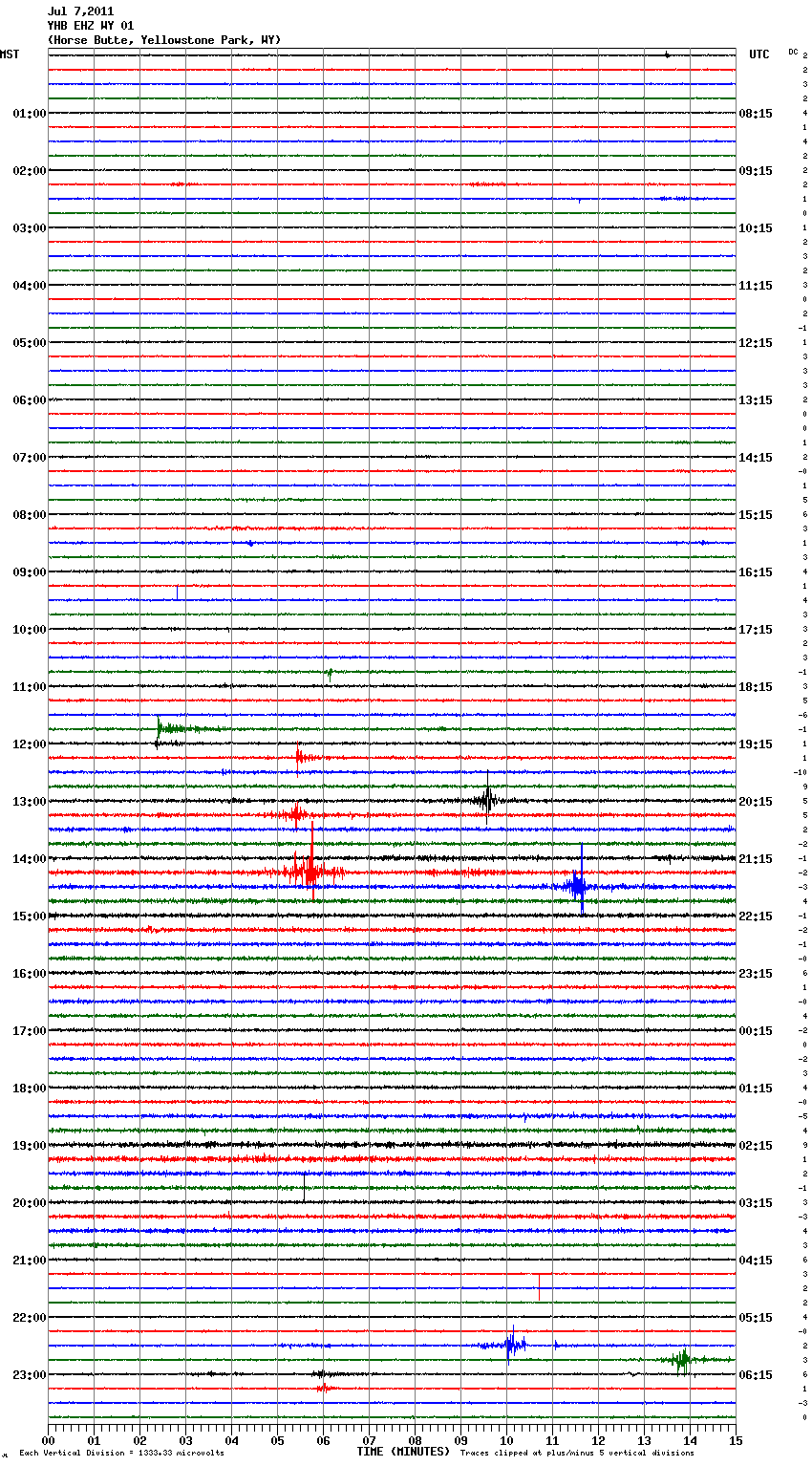
Task: Click the x-axis minute tick label 12
Action: [x=598, y=1440]
